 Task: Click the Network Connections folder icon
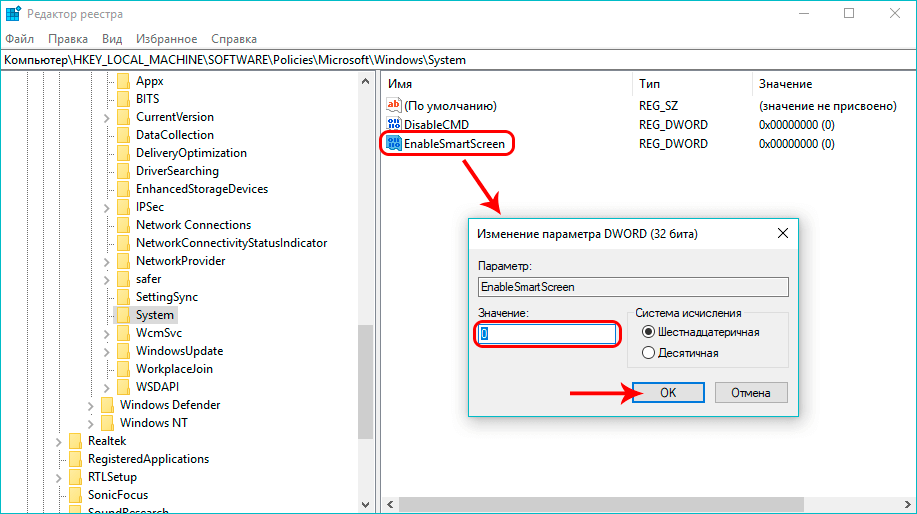(x=123, y=225)
